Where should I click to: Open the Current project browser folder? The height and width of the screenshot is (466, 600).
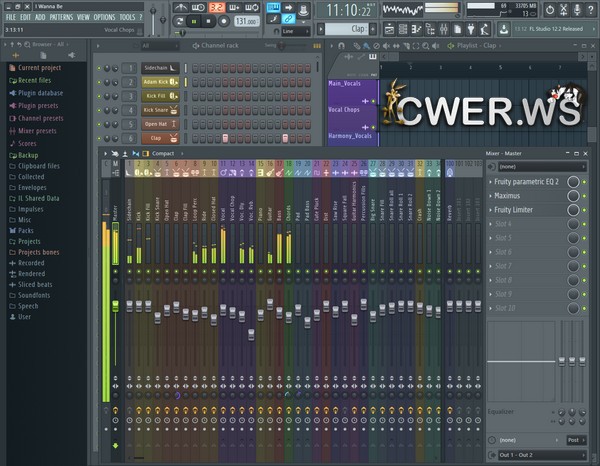(x=40, y=67)
